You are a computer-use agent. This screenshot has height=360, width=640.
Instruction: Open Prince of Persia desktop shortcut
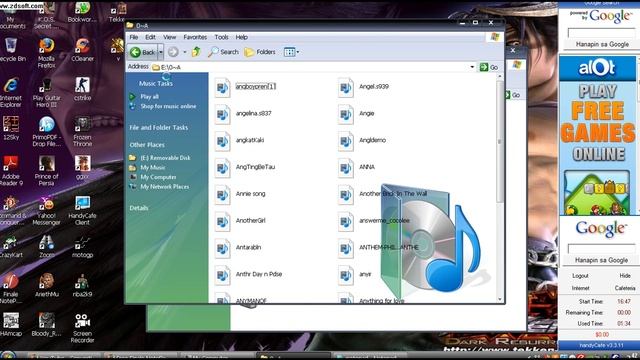46,171
